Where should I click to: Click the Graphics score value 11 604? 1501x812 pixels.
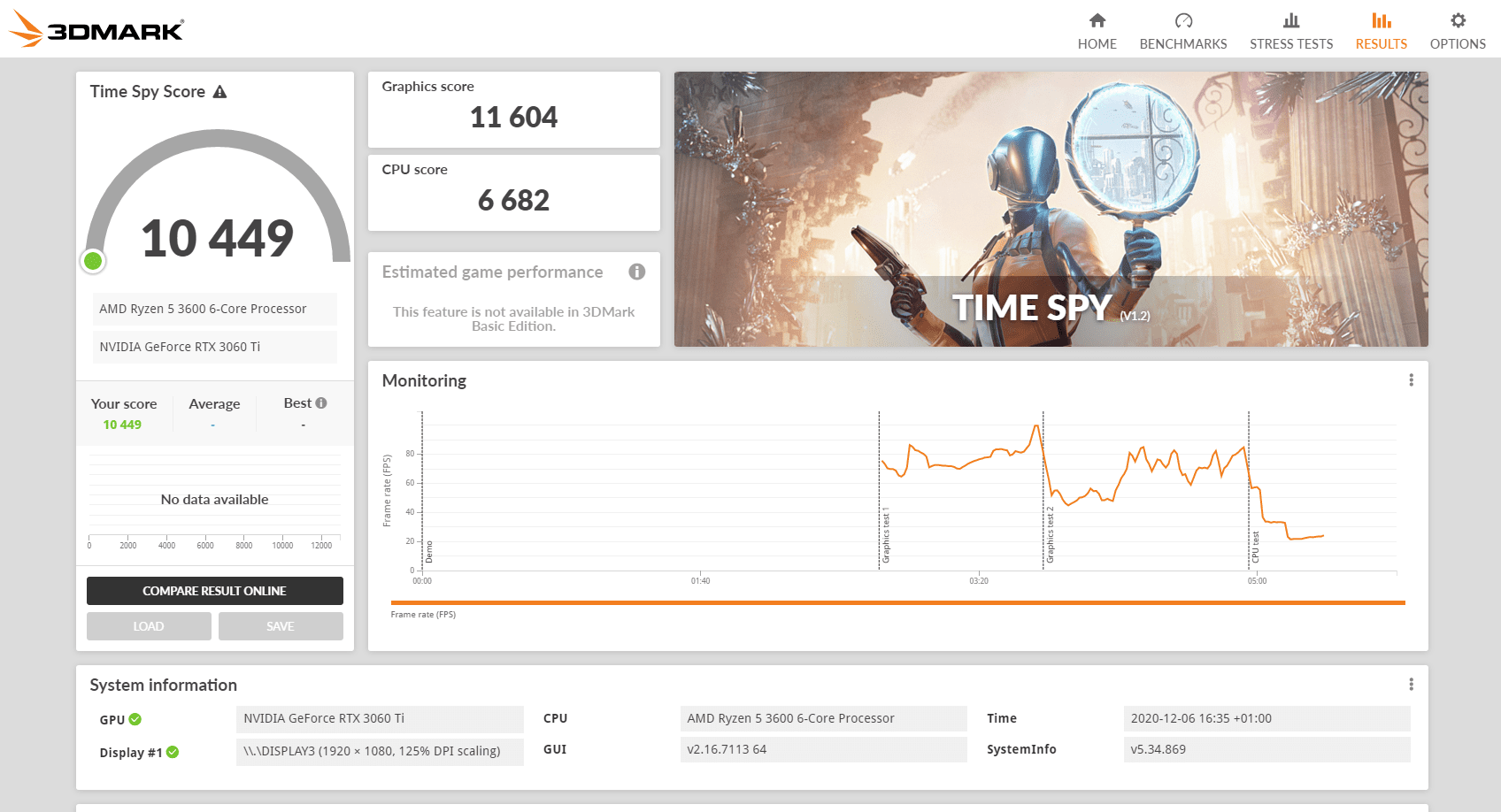513,118
